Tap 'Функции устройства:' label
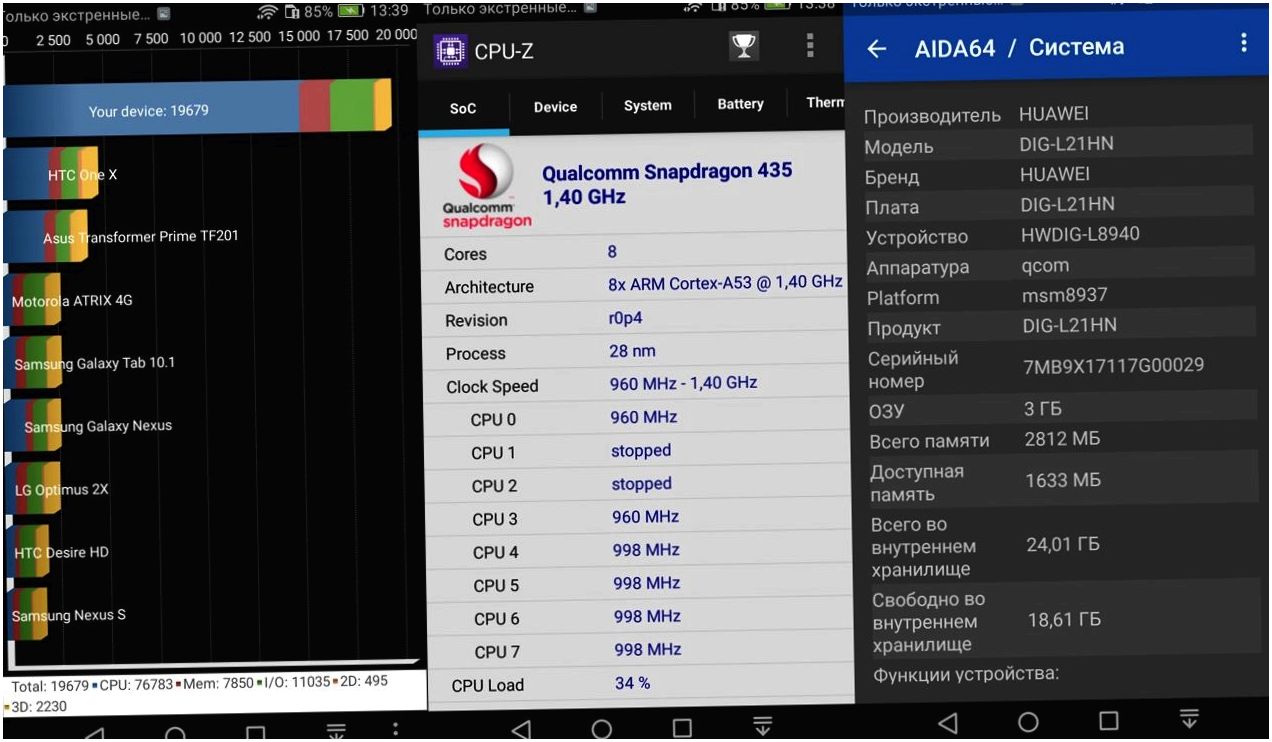This screenshot has height=742, width=1272. coord(966,674)
